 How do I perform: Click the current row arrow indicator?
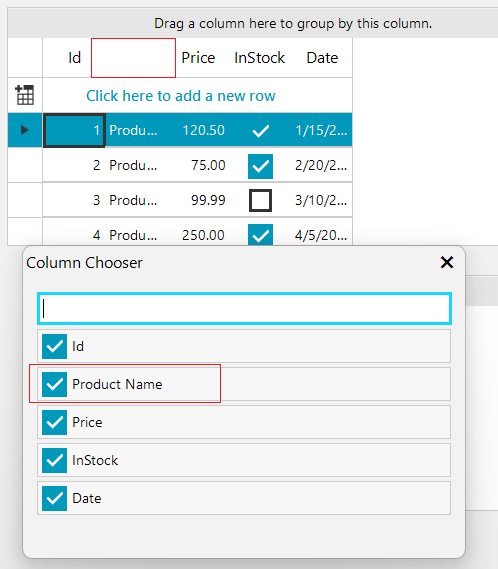[24, 130]
